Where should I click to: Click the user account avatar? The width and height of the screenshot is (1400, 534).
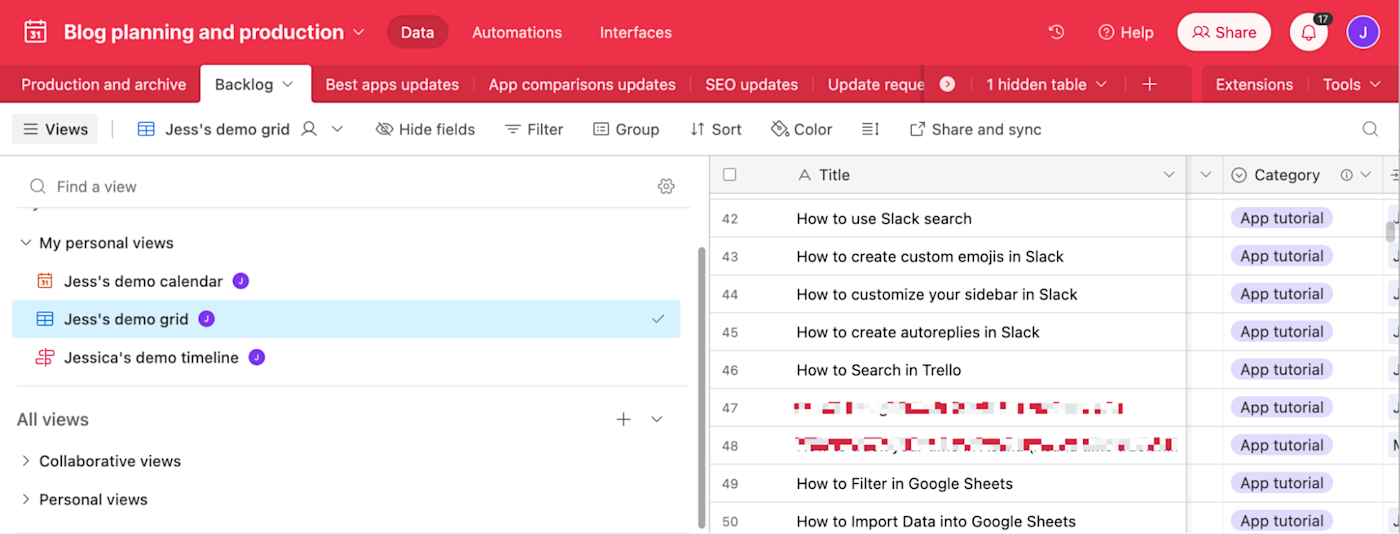coord(1363,32)
